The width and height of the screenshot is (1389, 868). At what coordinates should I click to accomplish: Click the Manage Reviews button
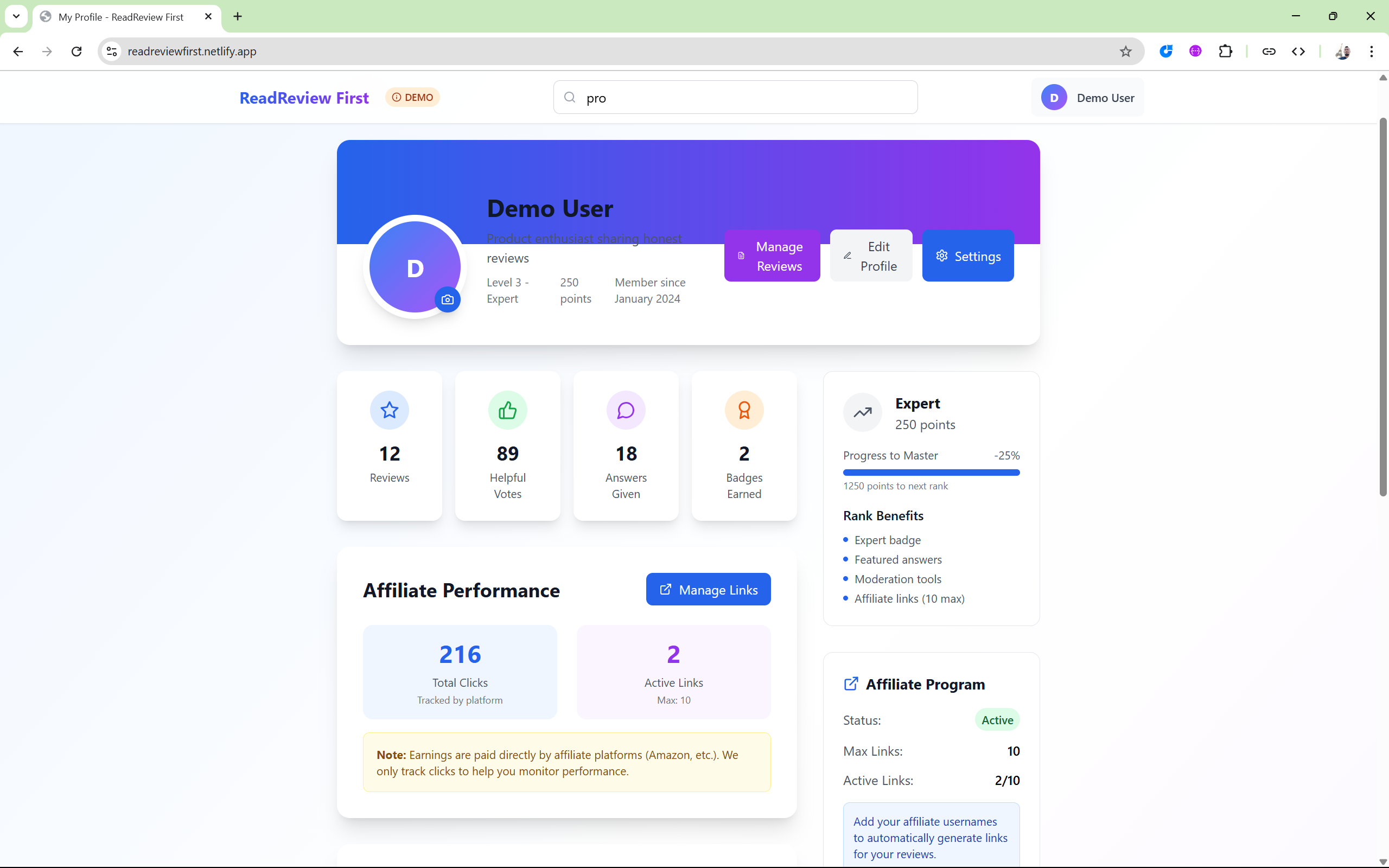pos(772,256)
